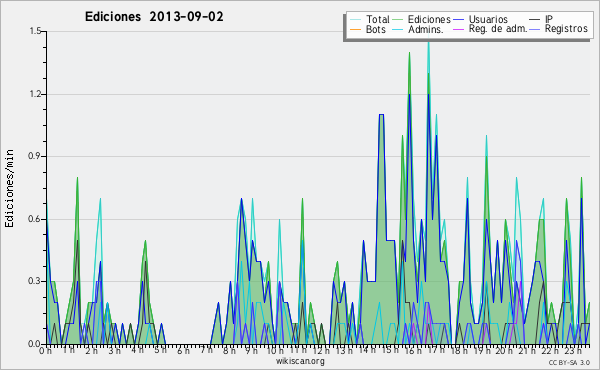Click the 'Ediciones' legend label
This screenshot has width=600, height=370.
pyautogui.click(x=429, y=19)
